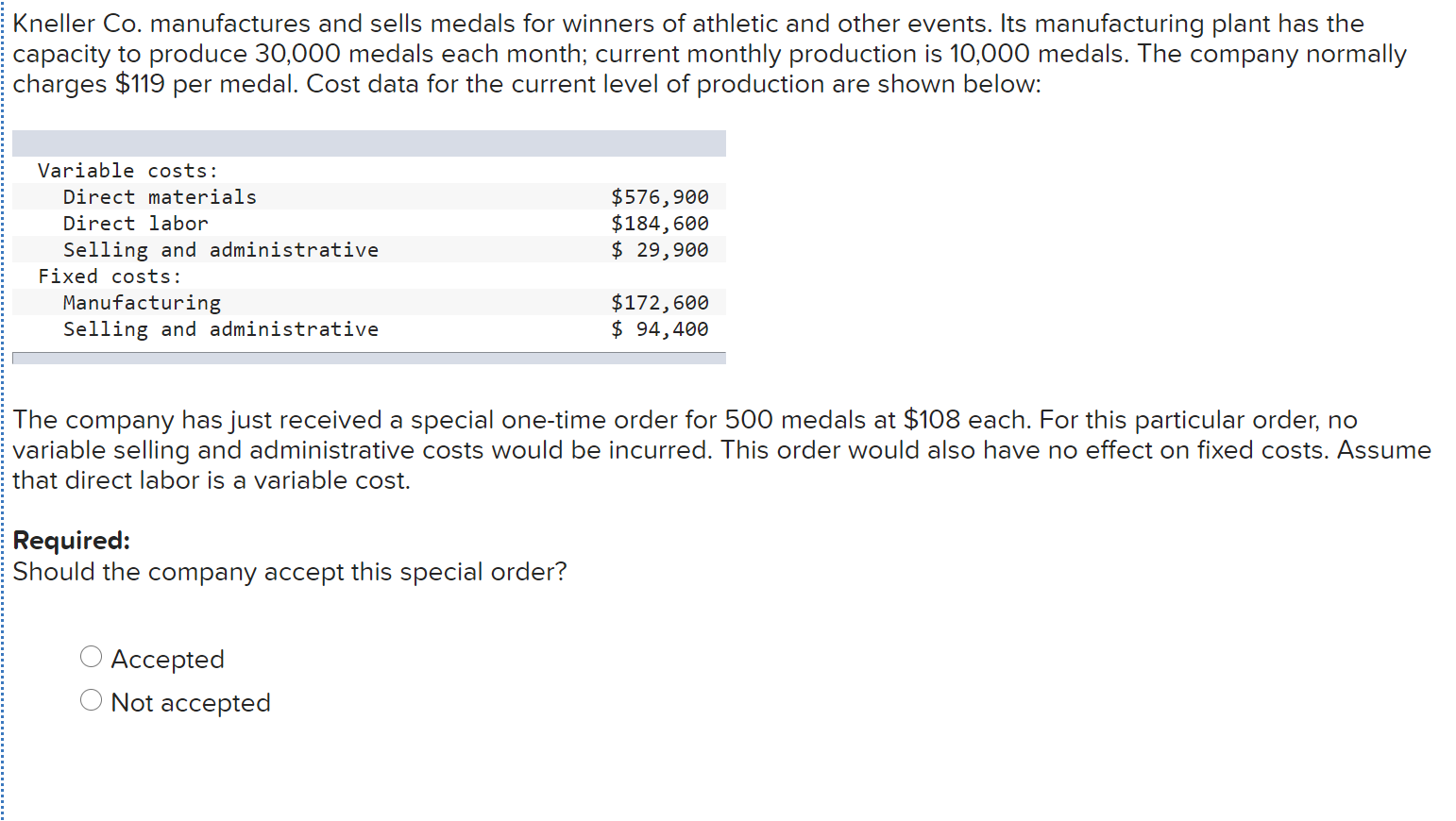Click the "Manufacturing" fixed cost label
The image size is (1456, 821).
coord(142,303)
